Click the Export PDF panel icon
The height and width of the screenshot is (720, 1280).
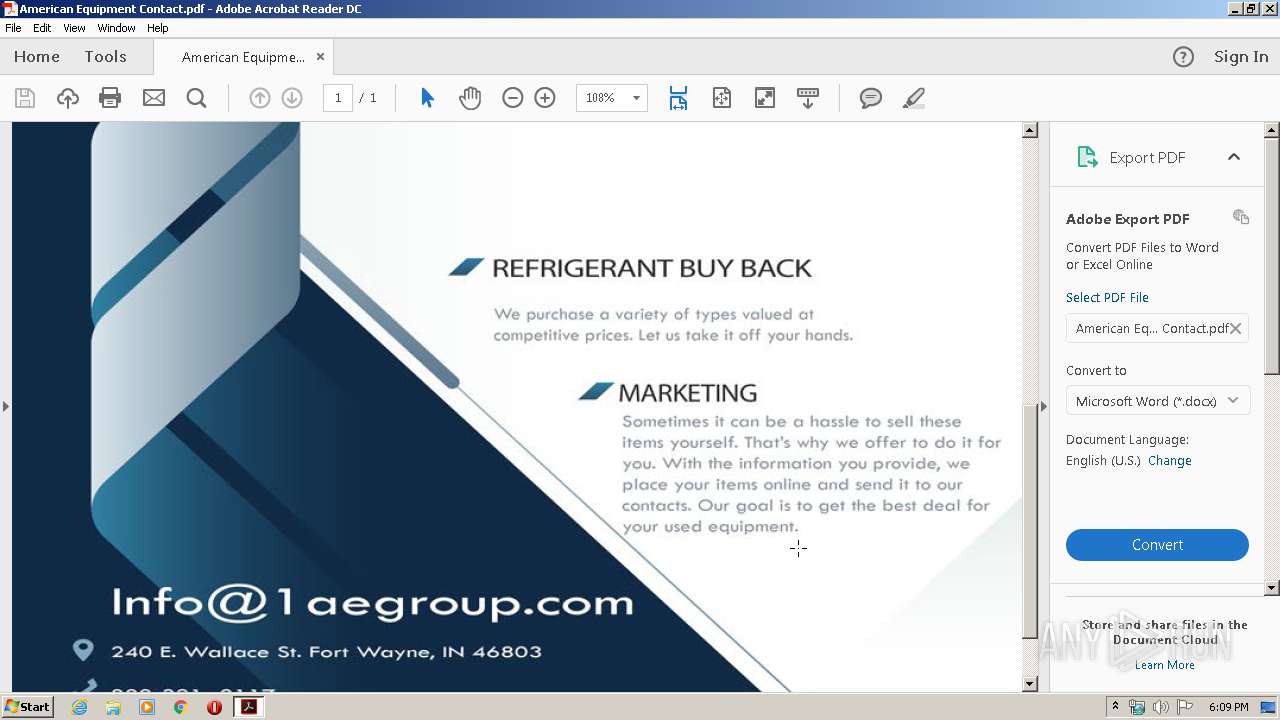[x=1087, y=157]
